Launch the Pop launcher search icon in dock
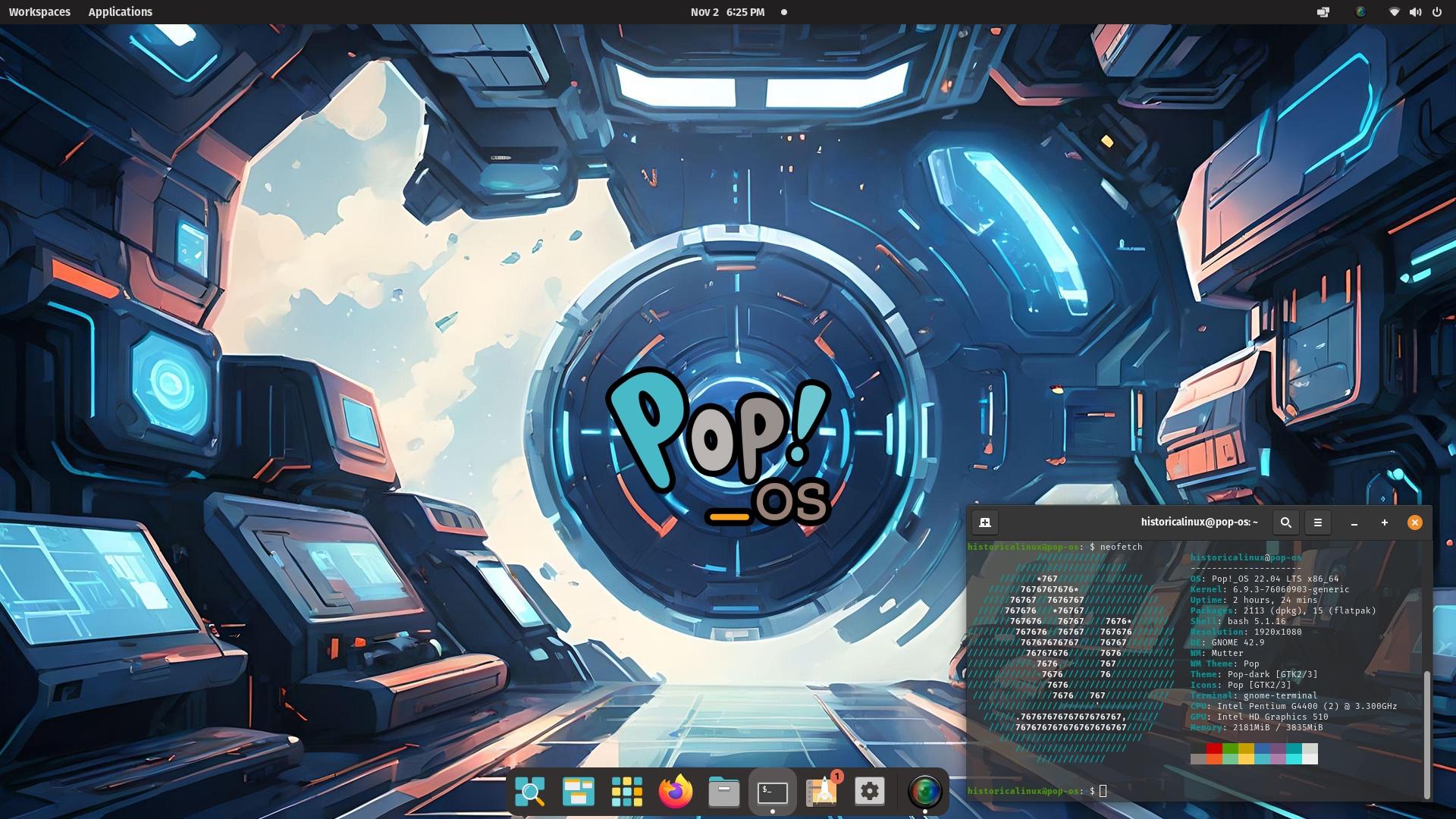 [x=529, y=792]
